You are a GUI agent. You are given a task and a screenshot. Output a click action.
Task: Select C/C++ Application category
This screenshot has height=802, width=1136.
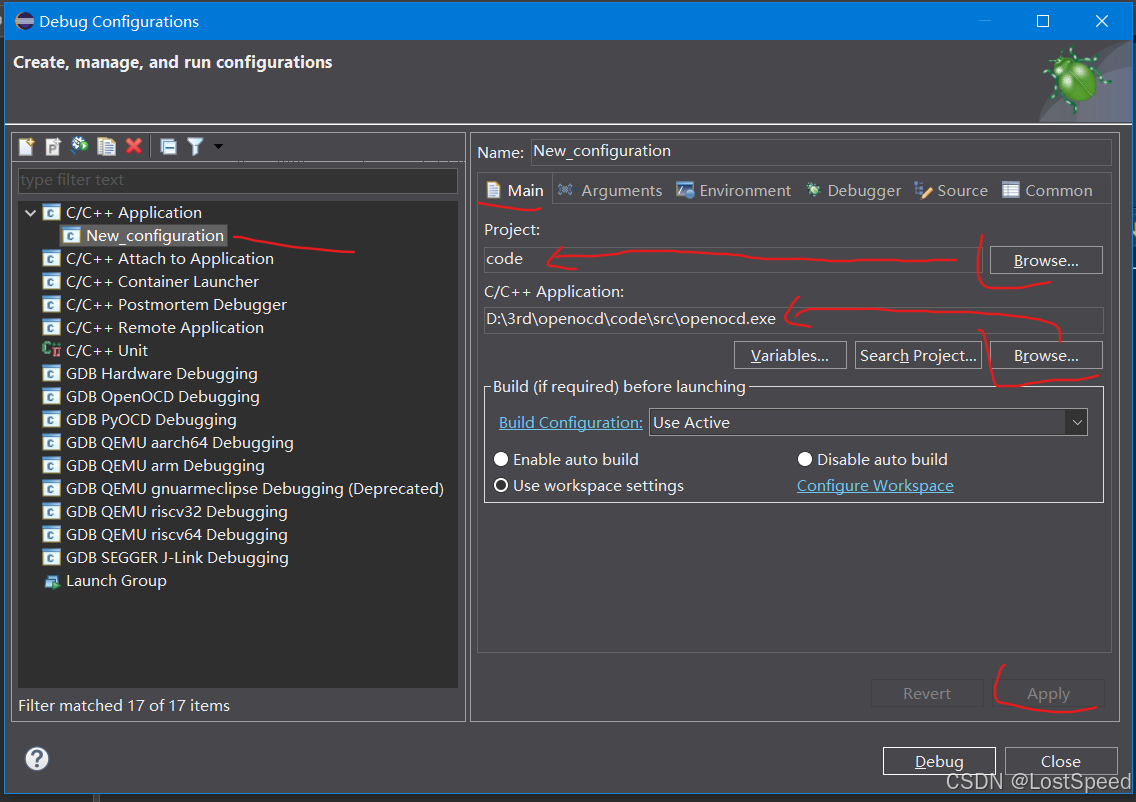[x=133, y=213]
